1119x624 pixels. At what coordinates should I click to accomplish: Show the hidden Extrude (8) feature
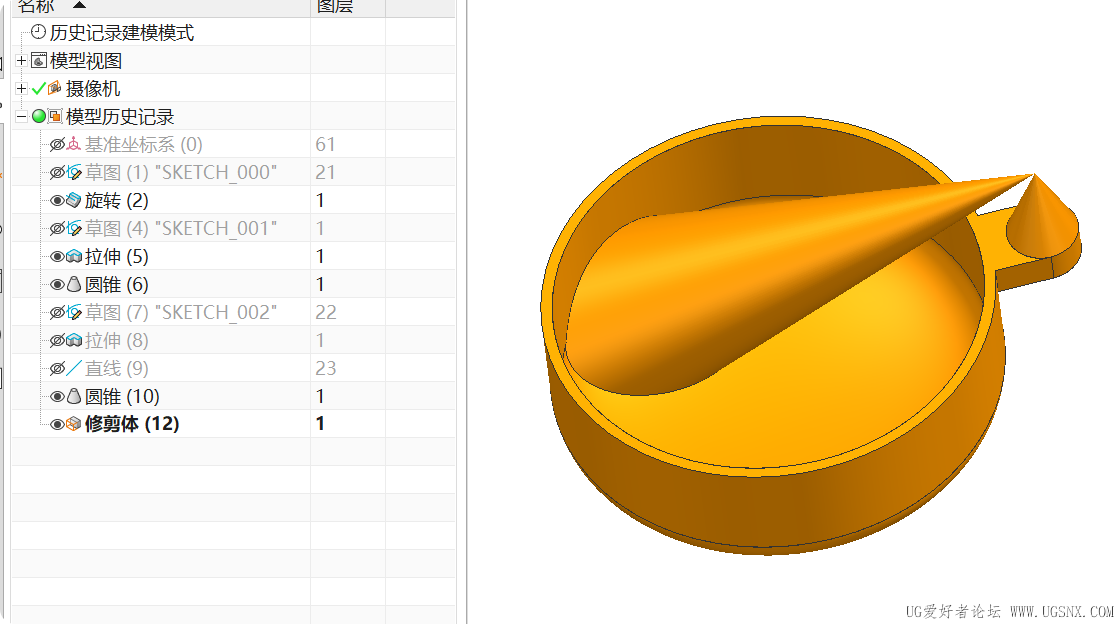[x=57, y=341]
